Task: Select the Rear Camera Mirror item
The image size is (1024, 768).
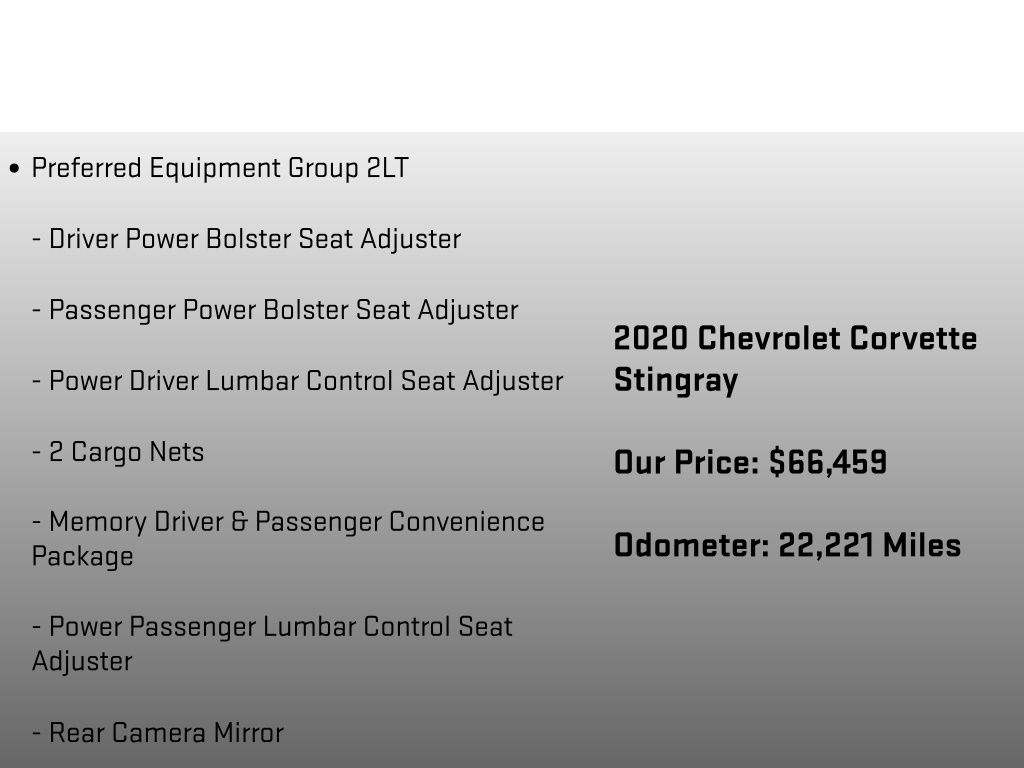Action: (158, 733)
